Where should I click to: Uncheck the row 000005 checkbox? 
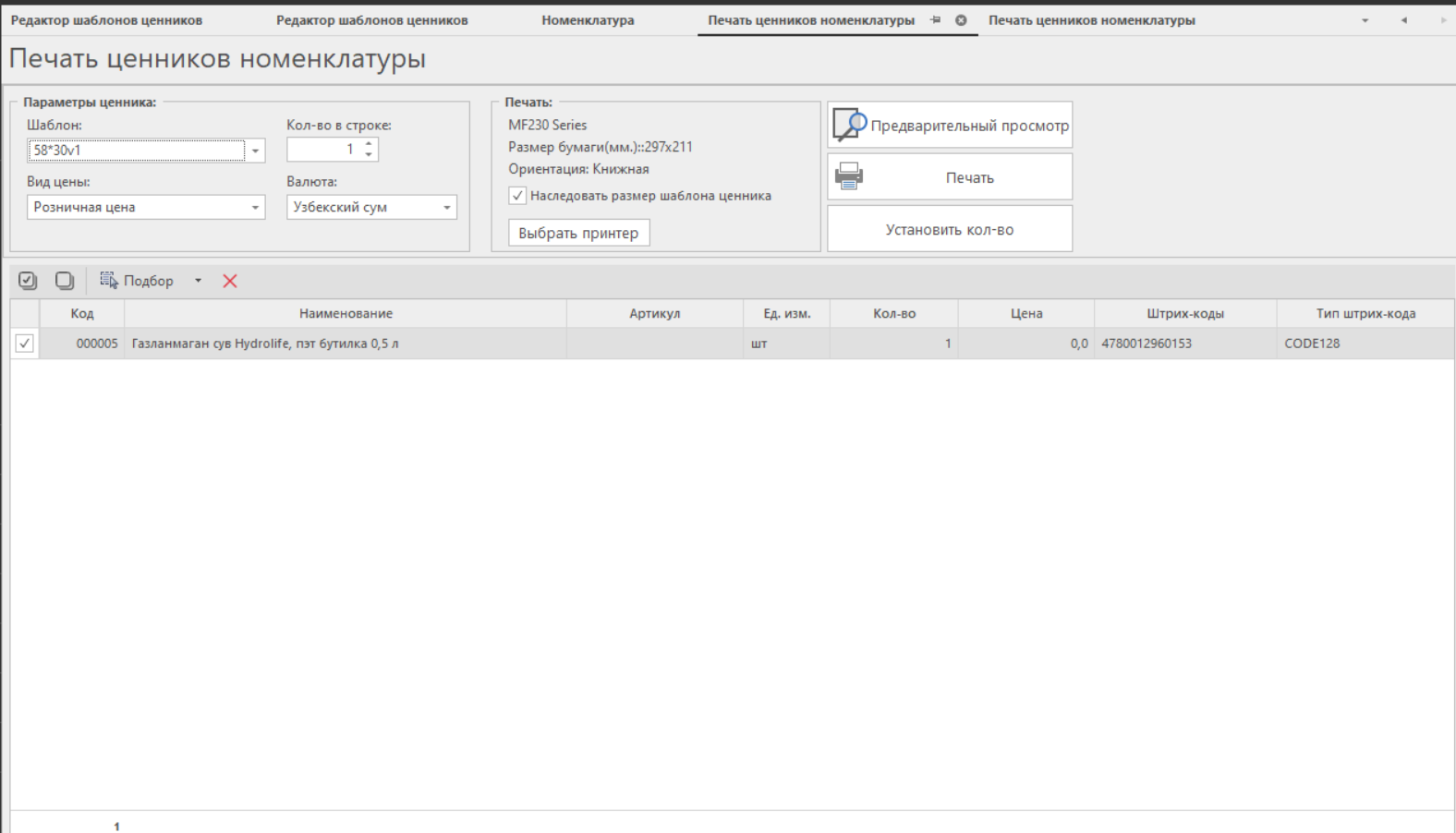25,344
